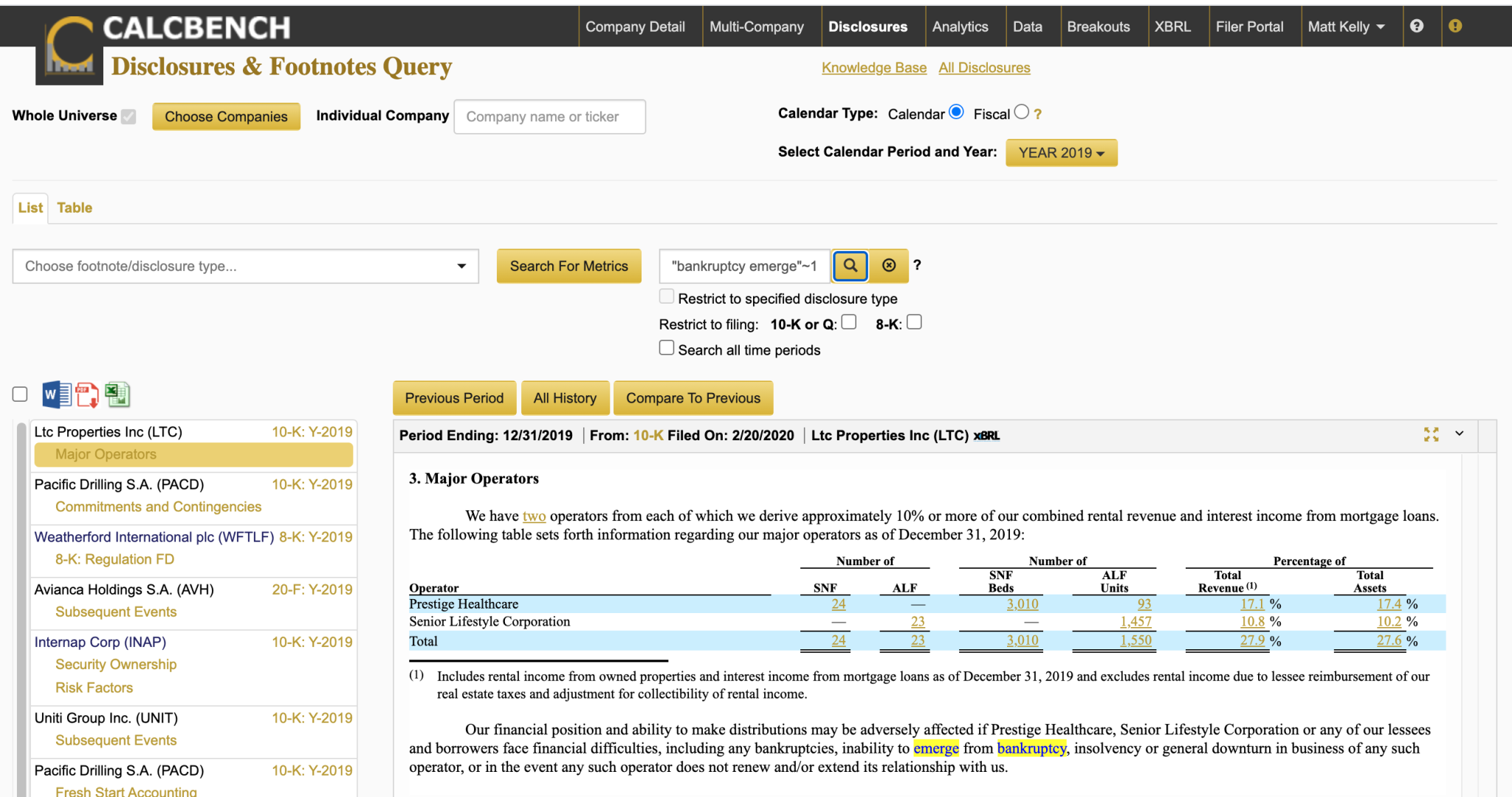Open the help question mark in header
1512x797 pixels.
point(1416,27)
